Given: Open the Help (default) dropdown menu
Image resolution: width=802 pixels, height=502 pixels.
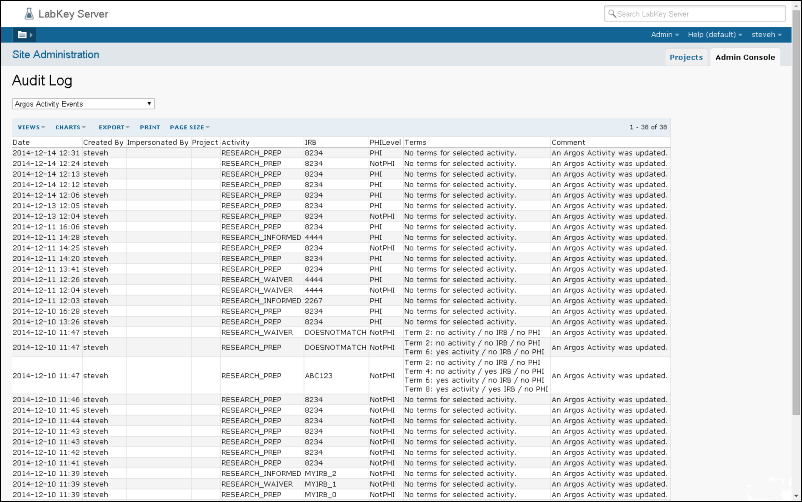Looking at the screenshot, I should [x=715, y=35].
